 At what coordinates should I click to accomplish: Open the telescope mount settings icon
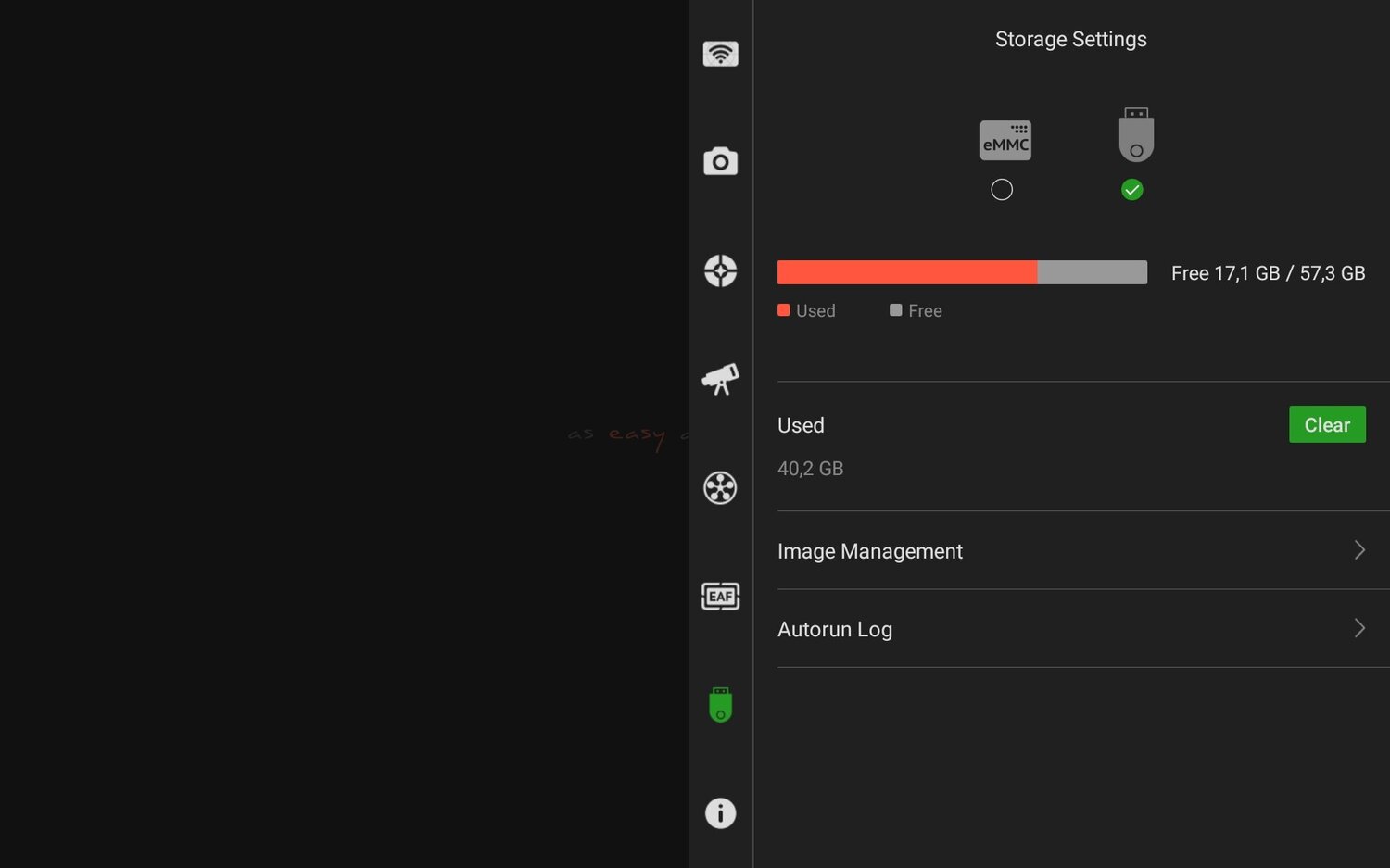[720, 379]
